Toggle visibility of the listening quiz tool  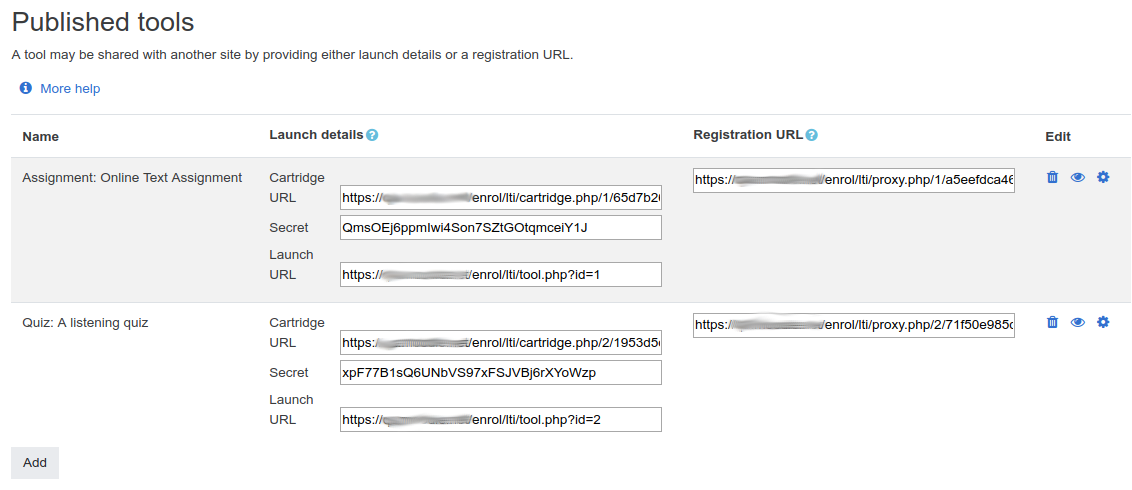[1078, 322]
